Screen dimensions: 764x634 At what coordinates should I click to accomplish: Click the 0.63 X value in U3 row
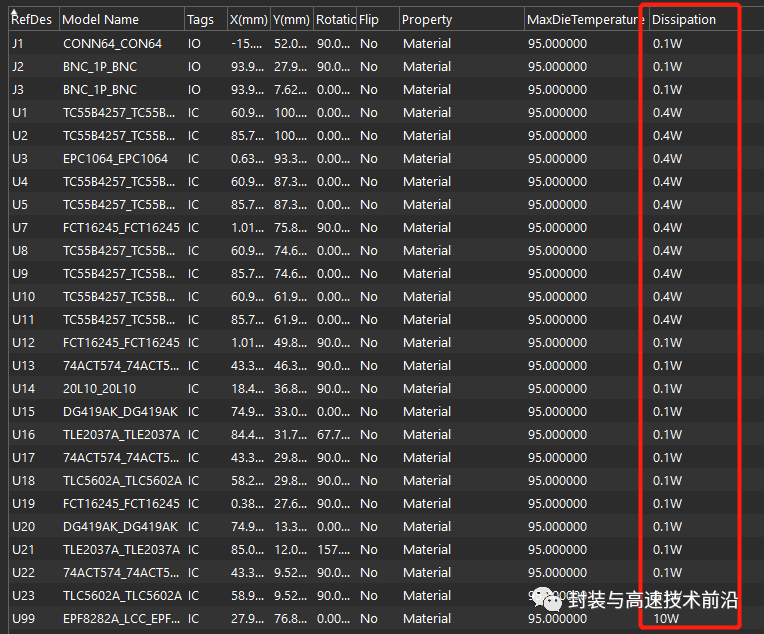click(248, 159)
